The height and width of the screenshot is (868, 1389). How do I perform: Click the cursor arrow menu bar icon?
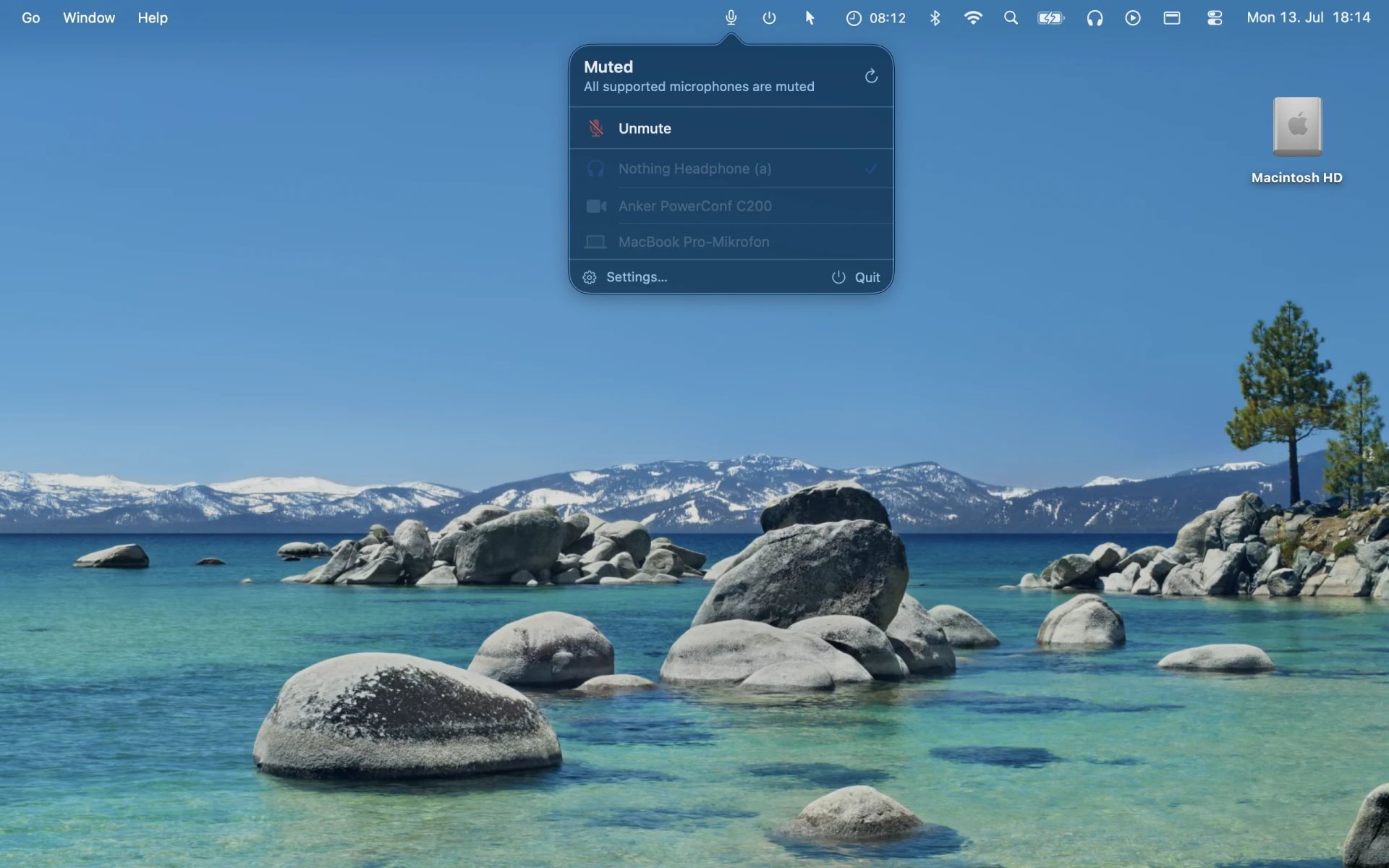tap(810, 18)
